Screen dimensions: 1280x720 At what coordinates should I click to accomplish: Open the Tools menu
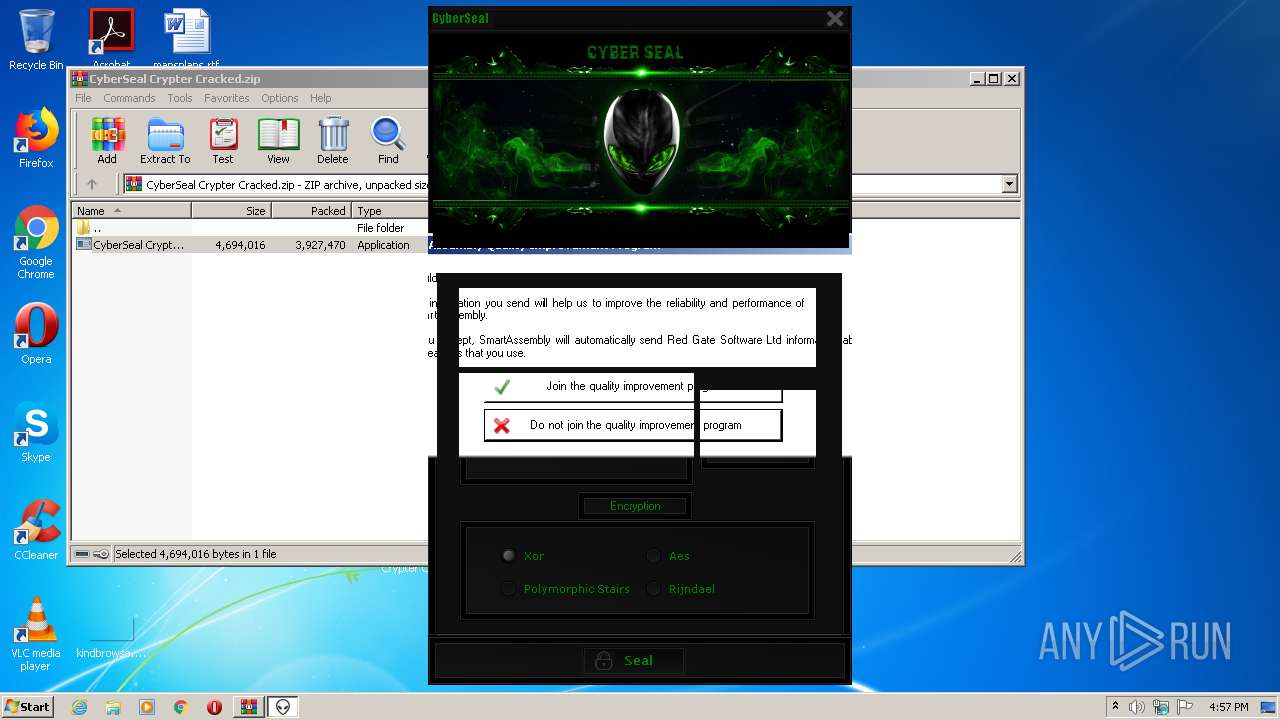180,98
